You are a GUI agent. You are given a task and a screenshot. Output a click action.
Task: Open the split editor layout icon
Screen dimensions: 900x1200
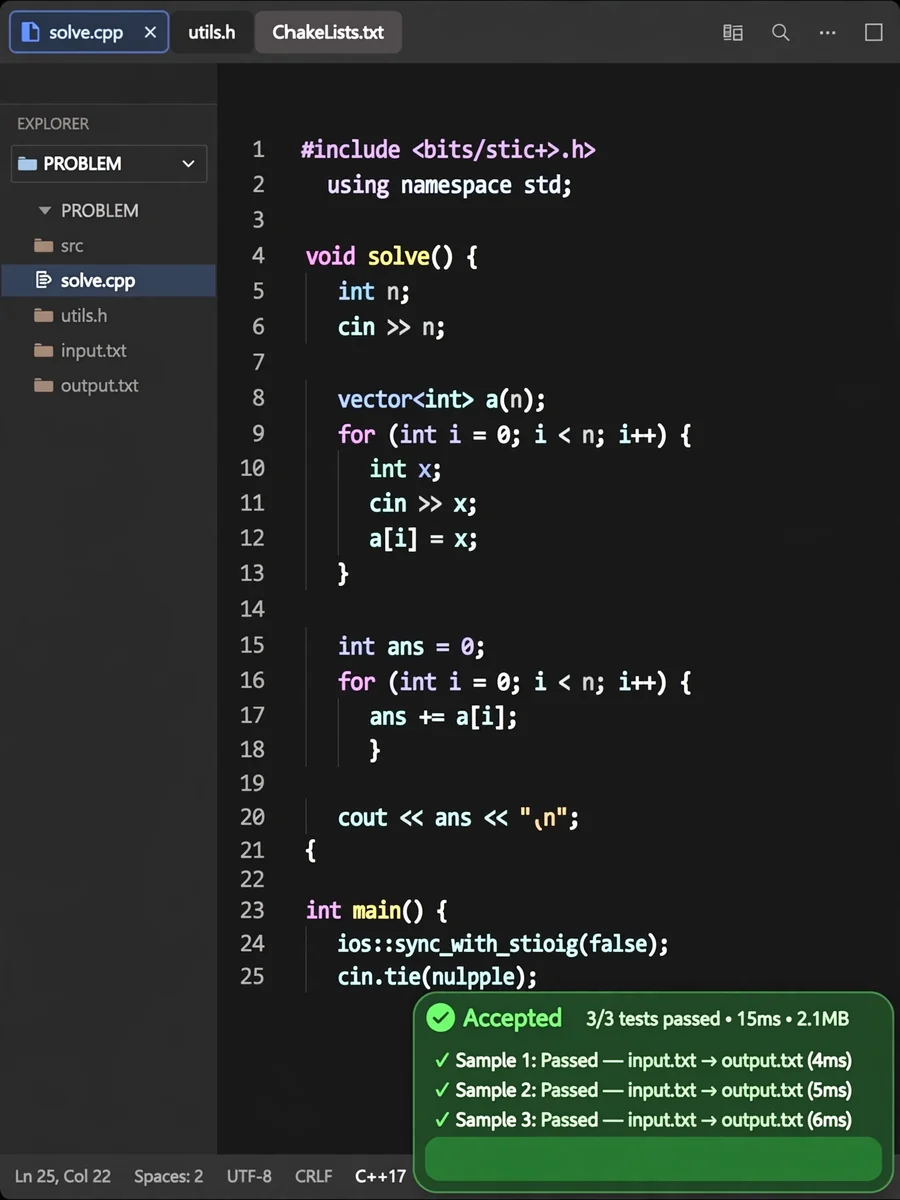tap(733, 32)
